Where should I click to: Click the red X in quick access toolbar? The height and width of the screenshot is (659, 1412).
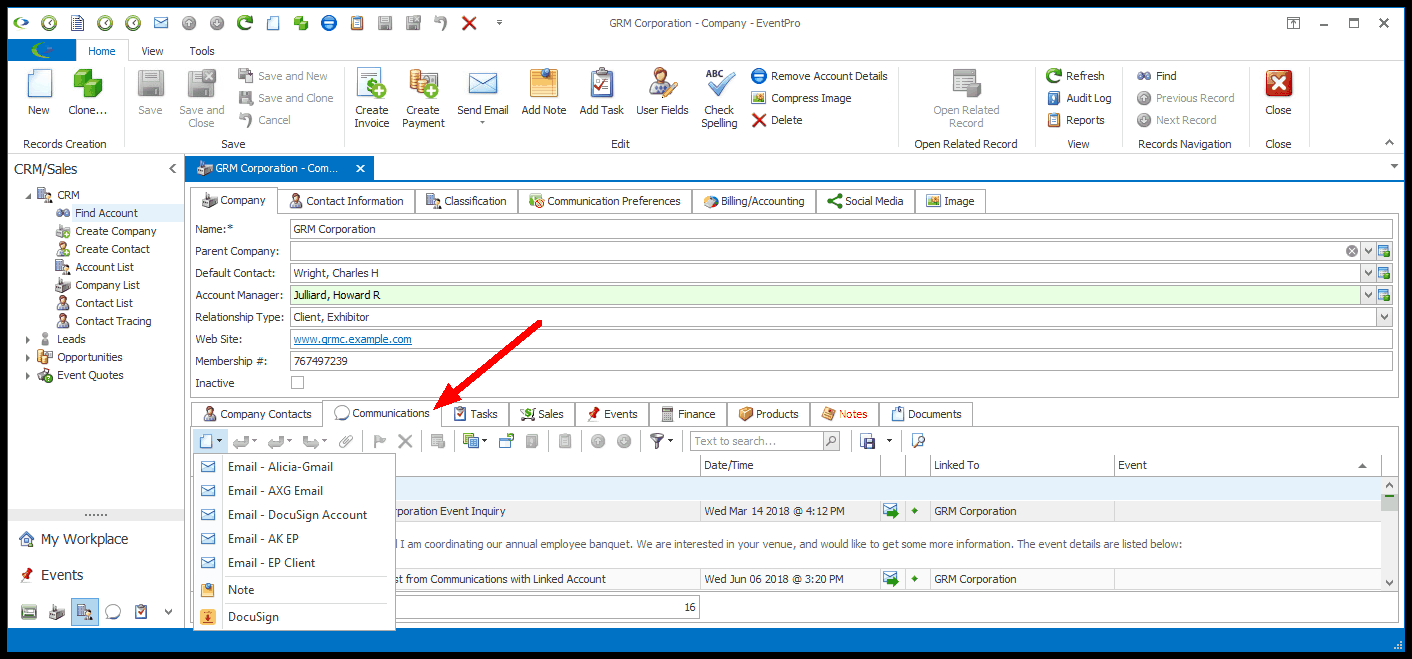[469, 23]
